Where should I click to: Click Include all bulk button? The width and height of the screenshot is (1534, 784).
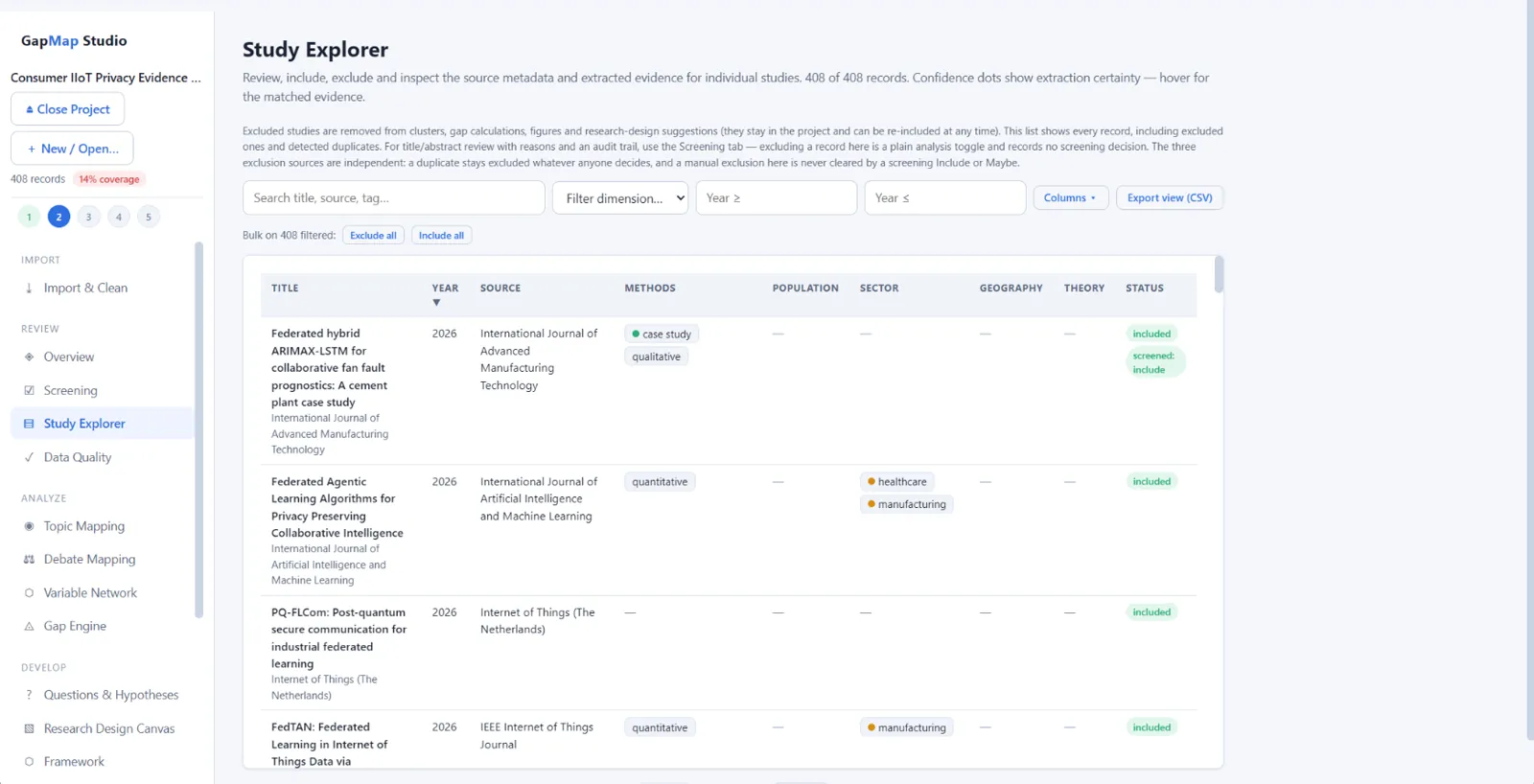pyautogui.click(x=441, y=236)
